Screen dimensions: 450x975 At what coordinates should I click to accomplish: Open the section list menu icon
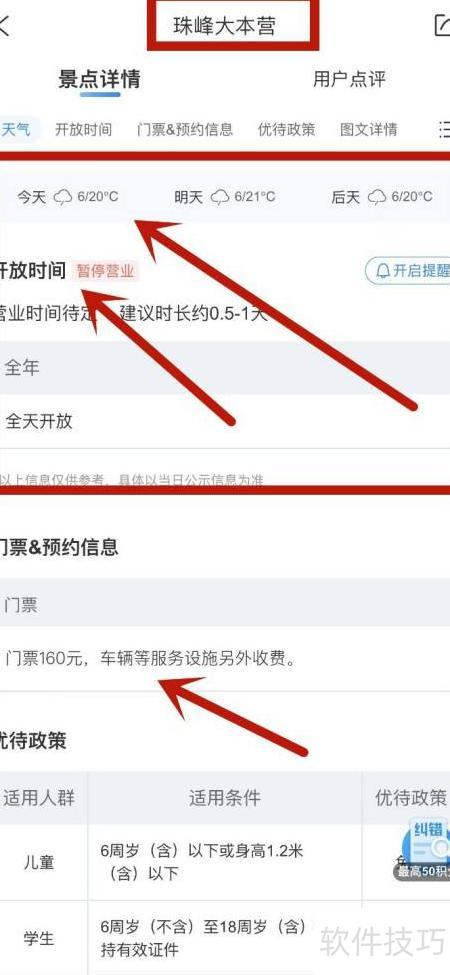pos(444,129)
